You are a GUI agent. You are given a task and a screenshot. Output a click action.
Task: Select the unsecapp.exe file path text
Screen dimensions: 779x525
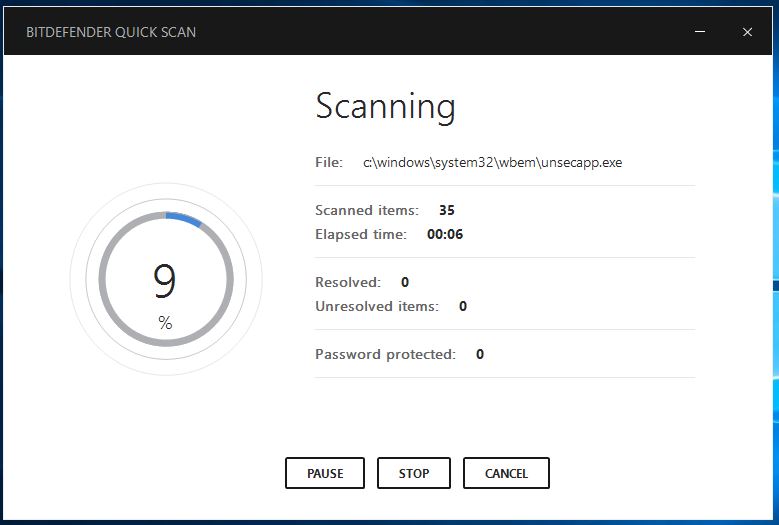(492, 162)
